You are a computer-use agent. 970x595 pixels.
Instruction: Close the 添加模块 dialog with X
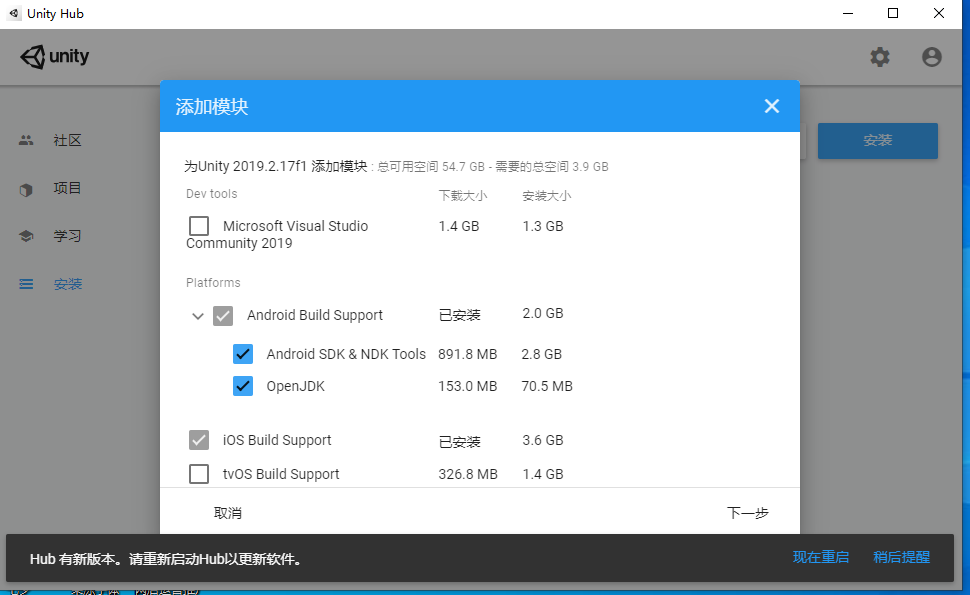771,106
